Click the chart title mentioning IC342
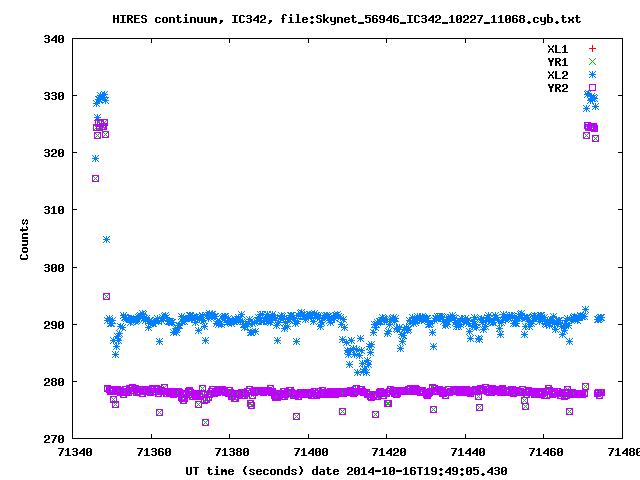Viewport: 640px width, 480px height. click(347, 19)
